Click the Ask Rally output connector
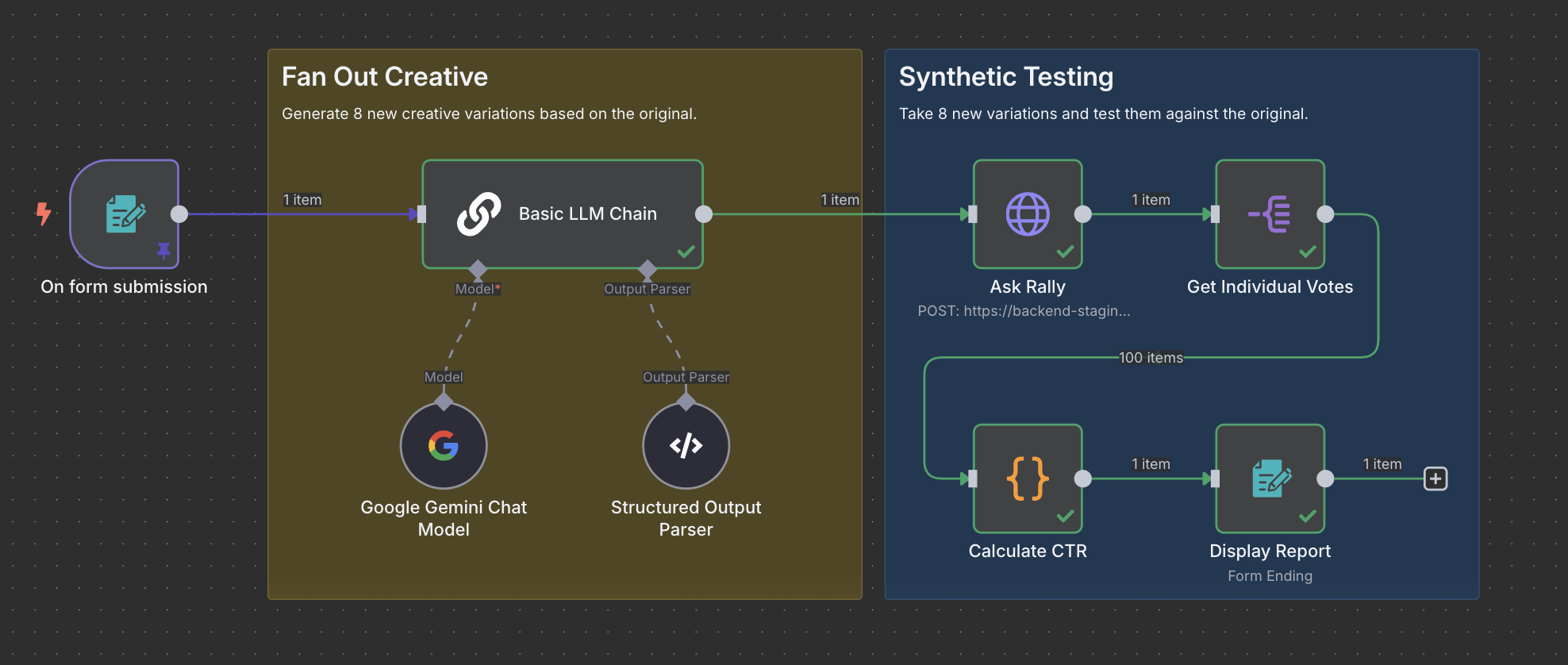This screenshot has width=1568, height=665. tap(1083, 214)
